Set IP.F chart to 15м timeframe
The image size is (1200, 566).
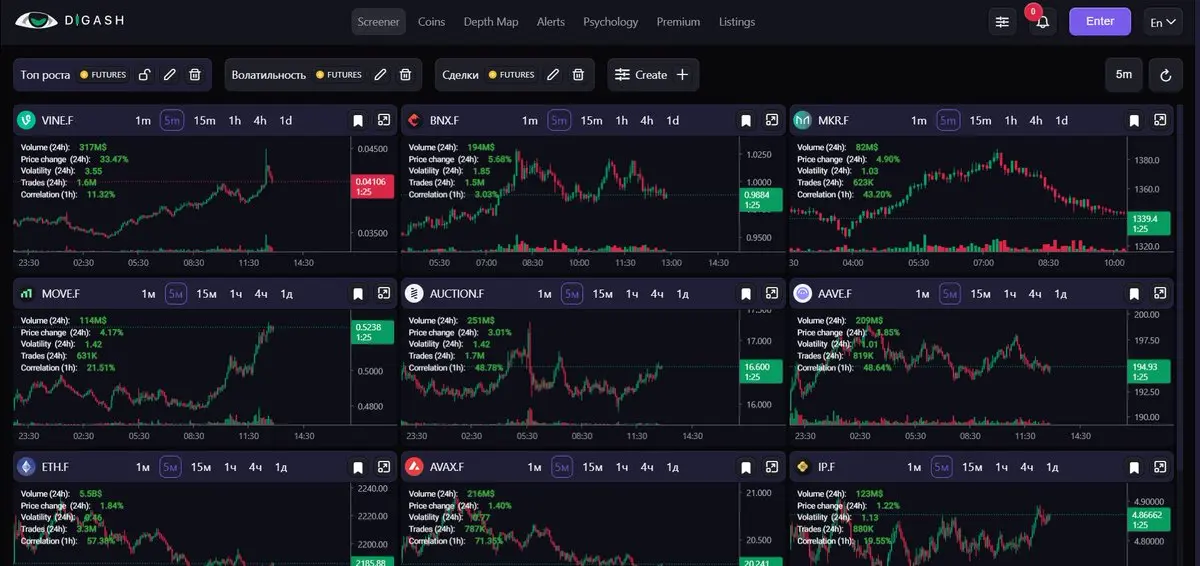(970, 467)
